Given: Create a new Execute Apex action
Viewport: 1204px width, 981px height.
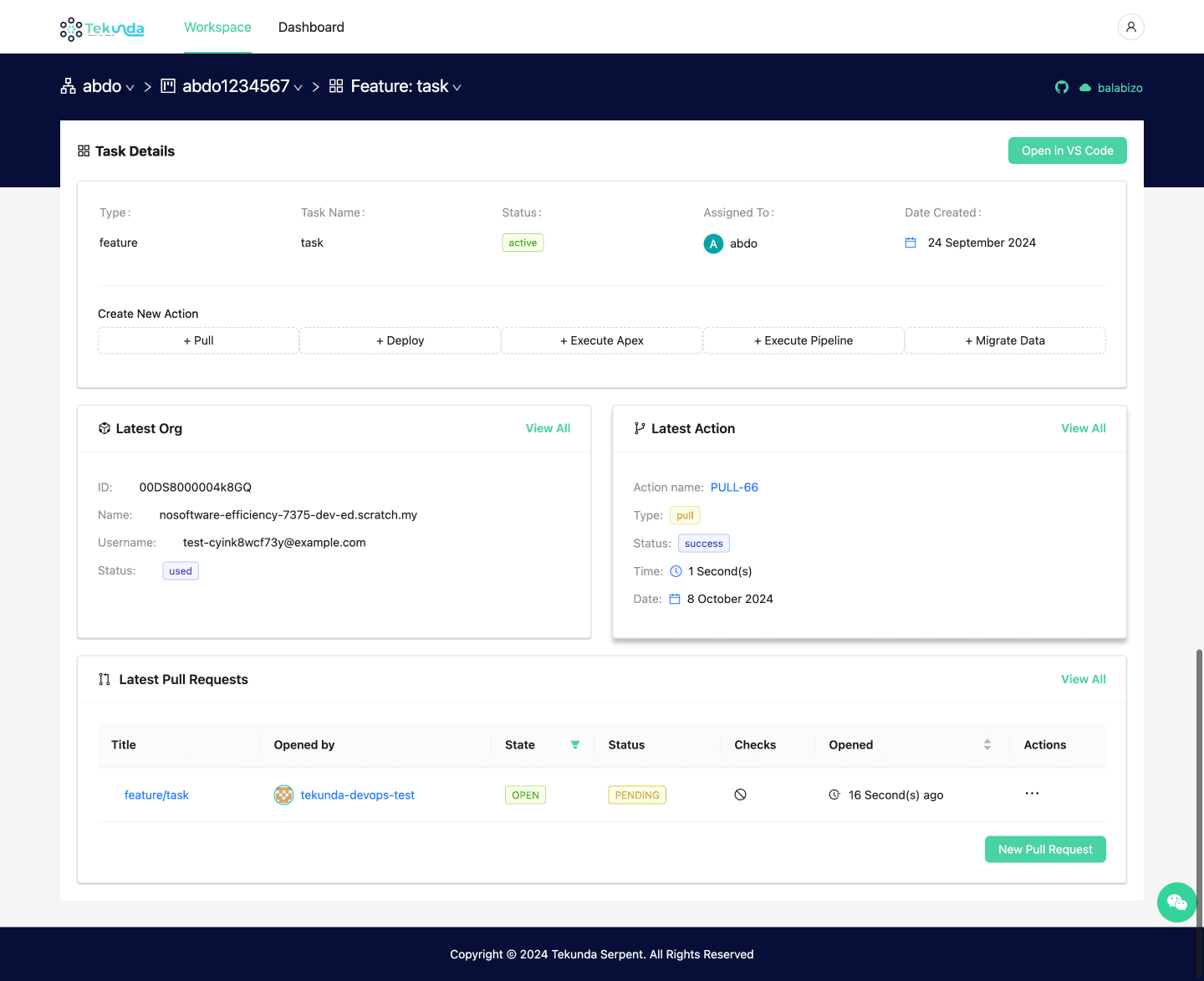Looking at the screenshot, I should click(602, 341).
